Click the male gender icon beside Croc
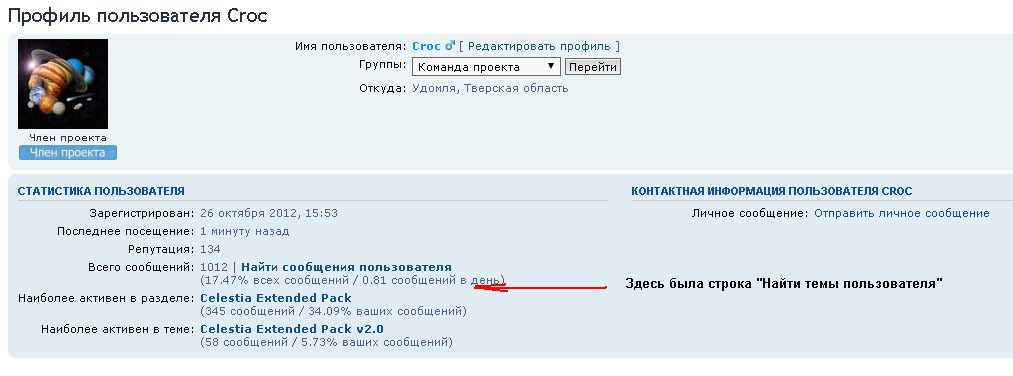The width and height of the screenshot is (1013, 376). click(x=450, y=46)
